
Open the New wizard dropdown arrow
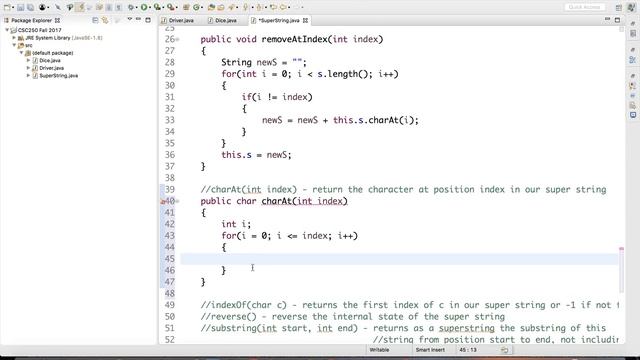pyautogui.click(x=13, y=7)
